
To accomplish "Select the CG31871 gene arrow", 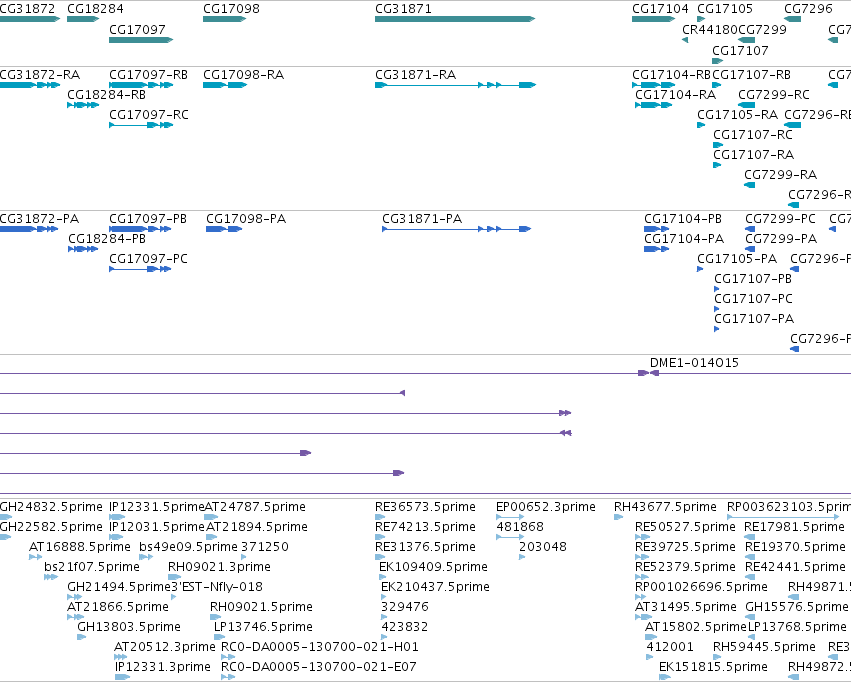I will click(455, 19).
